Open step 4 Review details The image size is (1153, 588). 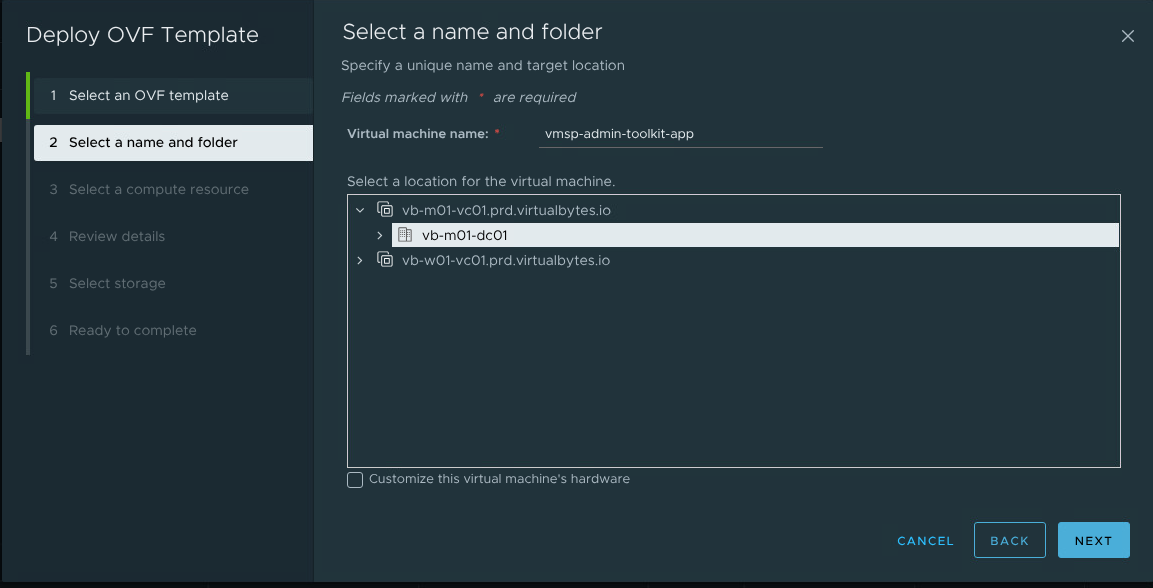(174, 237)
